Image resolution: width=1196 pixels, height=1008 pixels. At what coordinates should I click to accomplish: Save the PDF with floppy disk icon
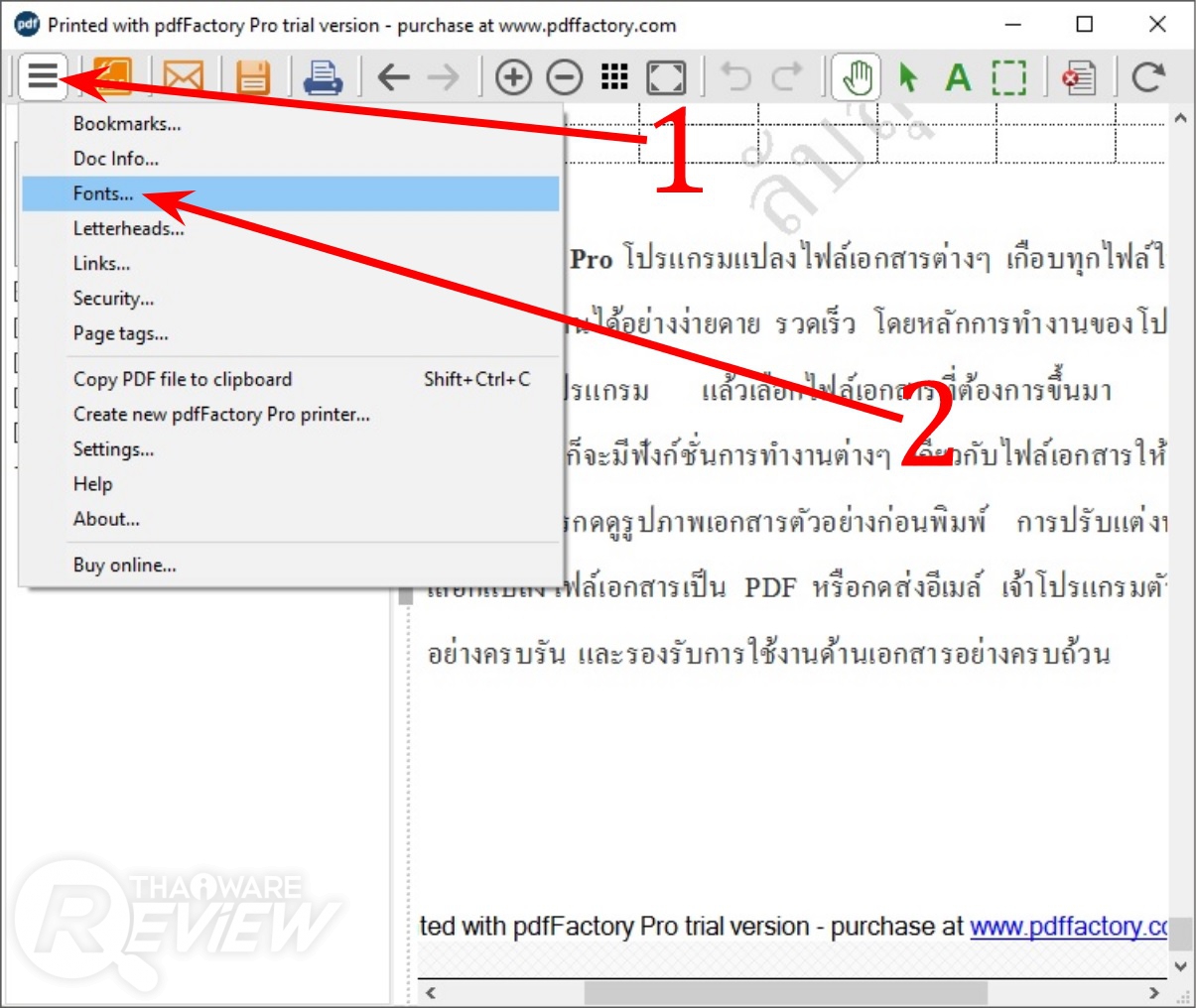tap(253, 76)
